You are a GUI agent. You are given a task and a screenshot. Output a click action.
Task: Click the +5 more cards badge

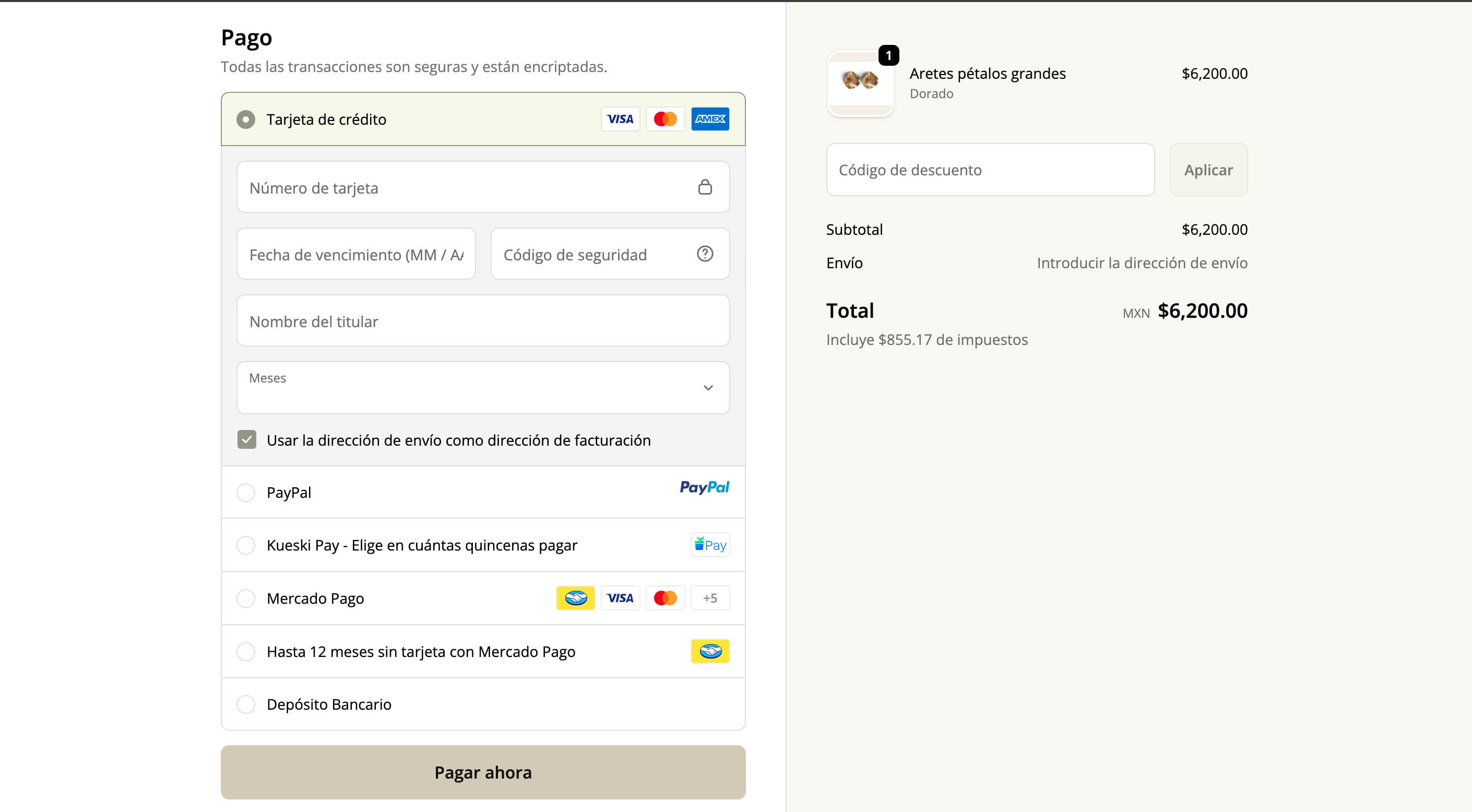click(x=710, y=598)
